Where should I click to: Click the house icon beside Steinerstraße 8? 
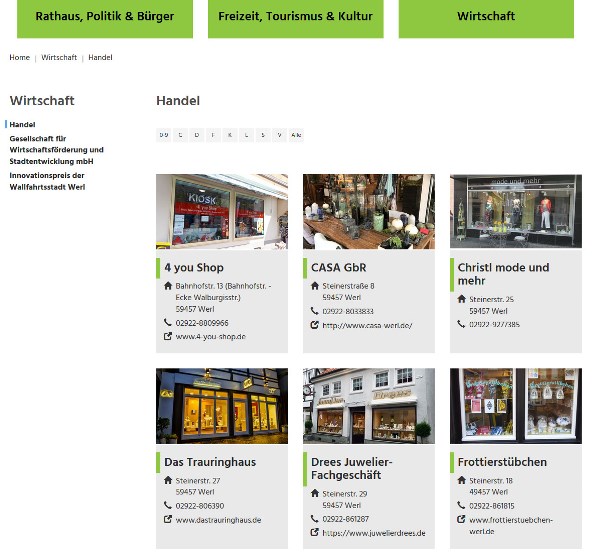(x=315, y=286)
